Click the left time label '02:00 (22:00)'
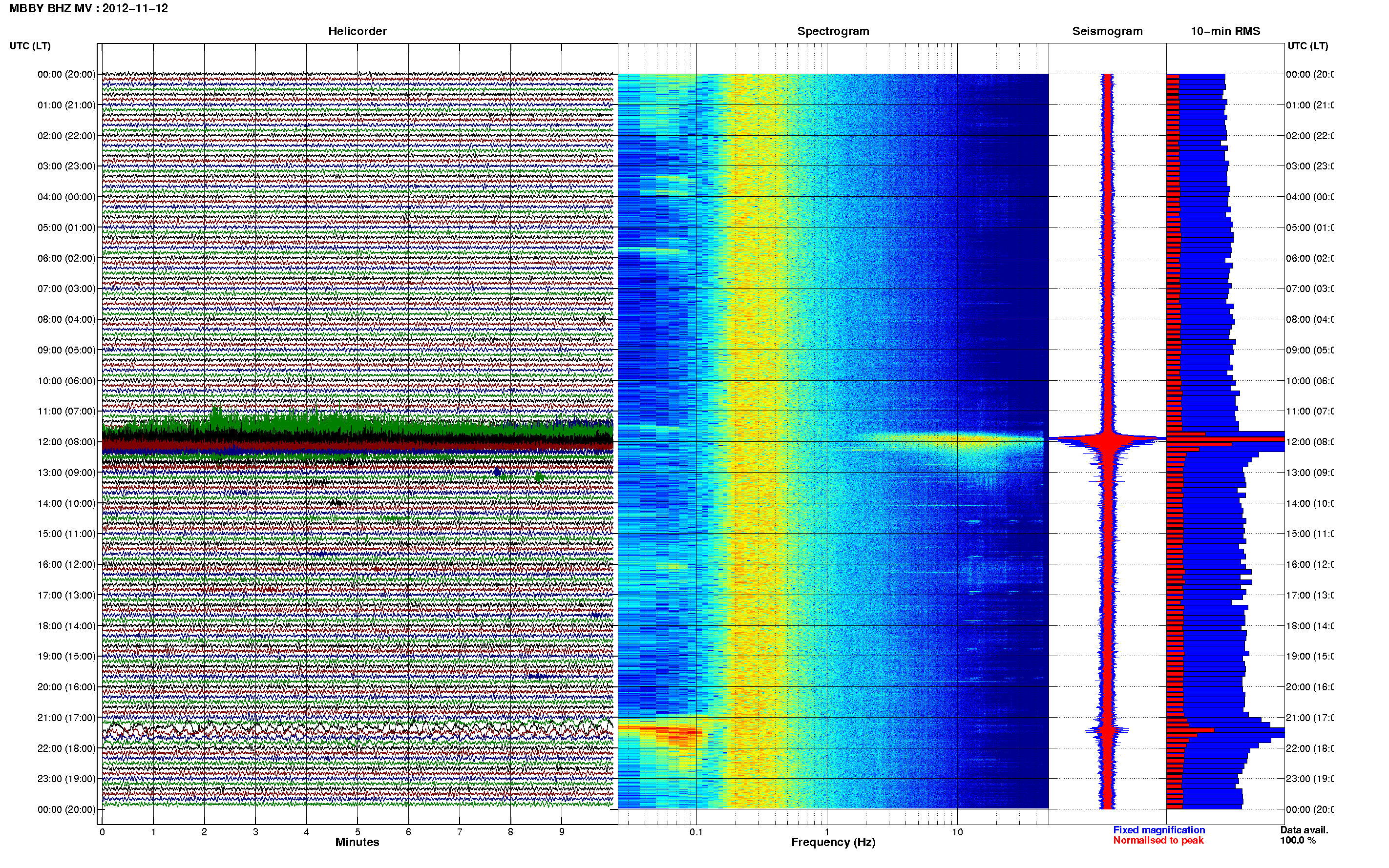 pyautogui.click(x=66, y=136)
